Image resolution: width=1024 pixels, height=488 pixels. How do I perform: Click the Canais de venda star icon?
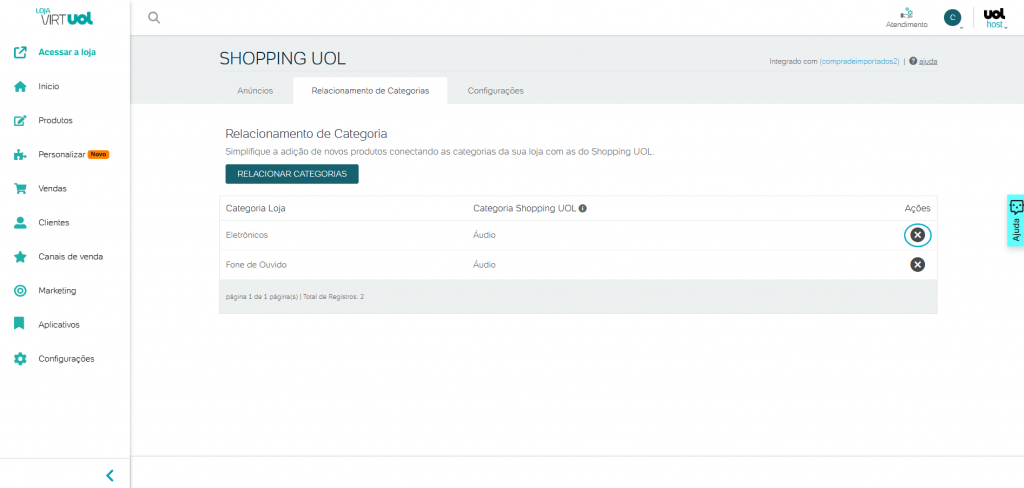20,257
